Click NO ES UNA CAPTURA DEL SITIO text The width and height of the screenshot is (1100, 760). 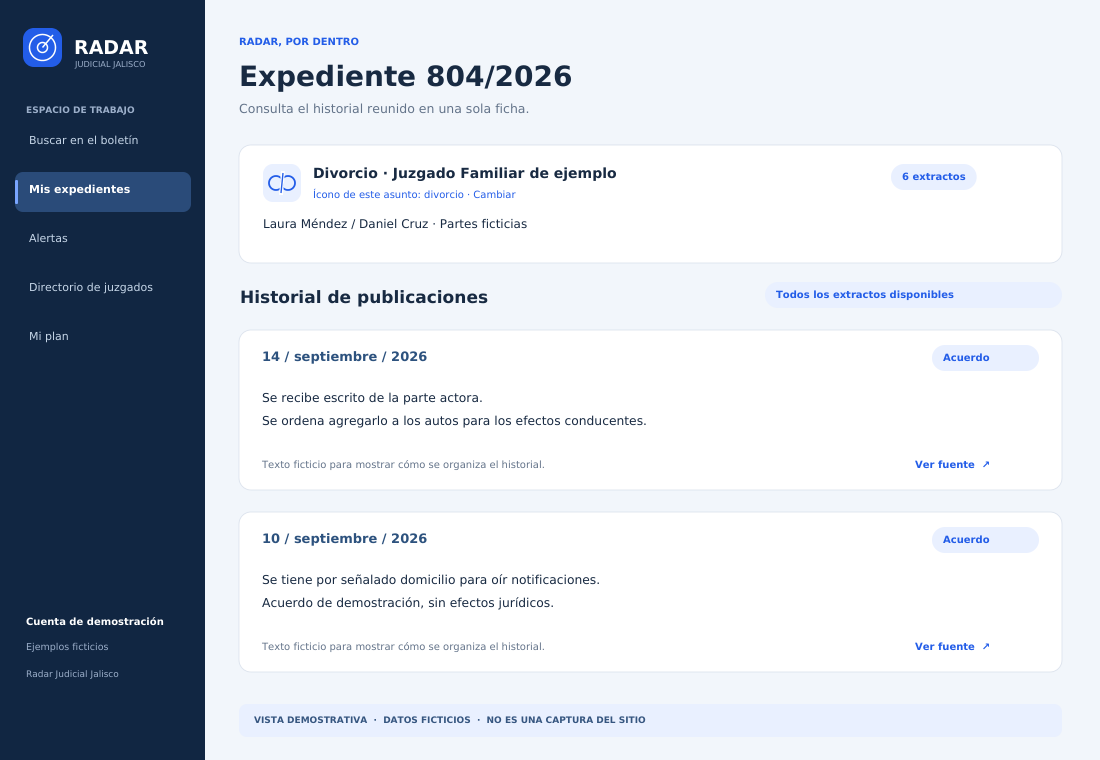[x=565, y=720]
